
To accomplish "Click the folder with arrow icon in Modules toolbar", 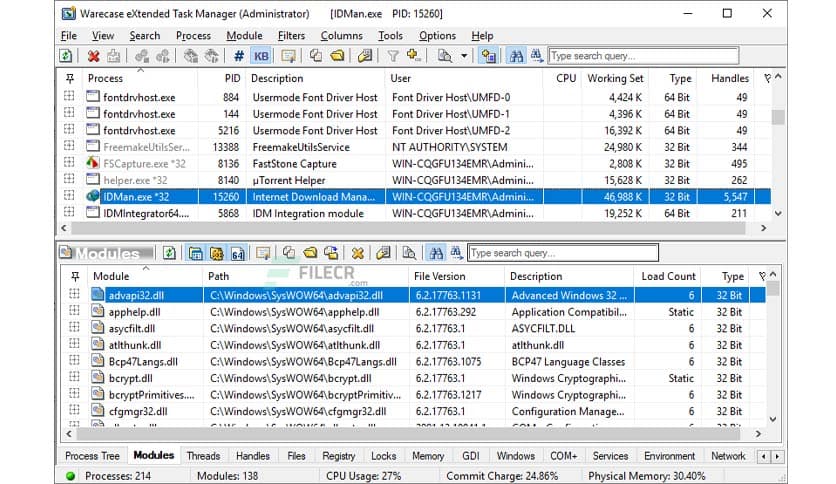I will (331, 253).
